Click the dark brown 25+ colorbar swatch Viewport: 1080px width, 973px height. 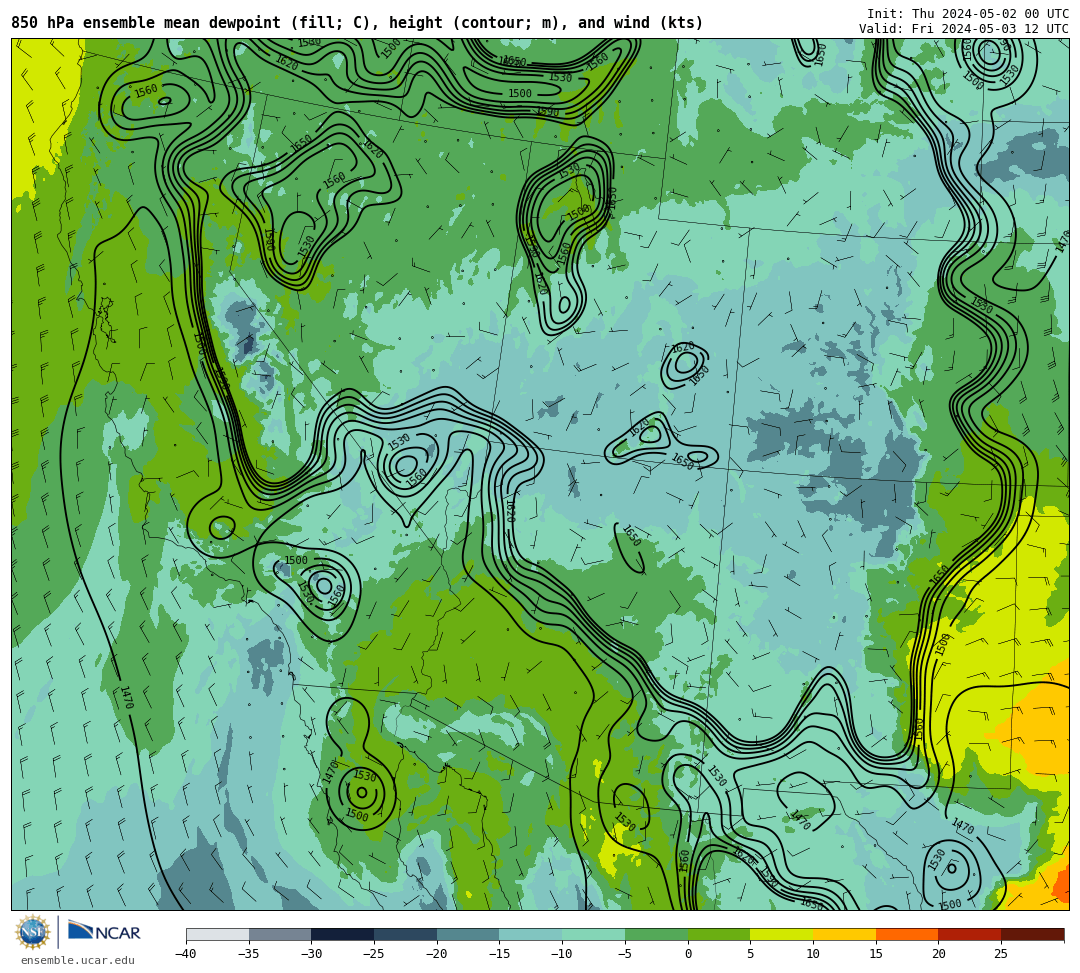pyautogui.click(x=1032, y=934)
